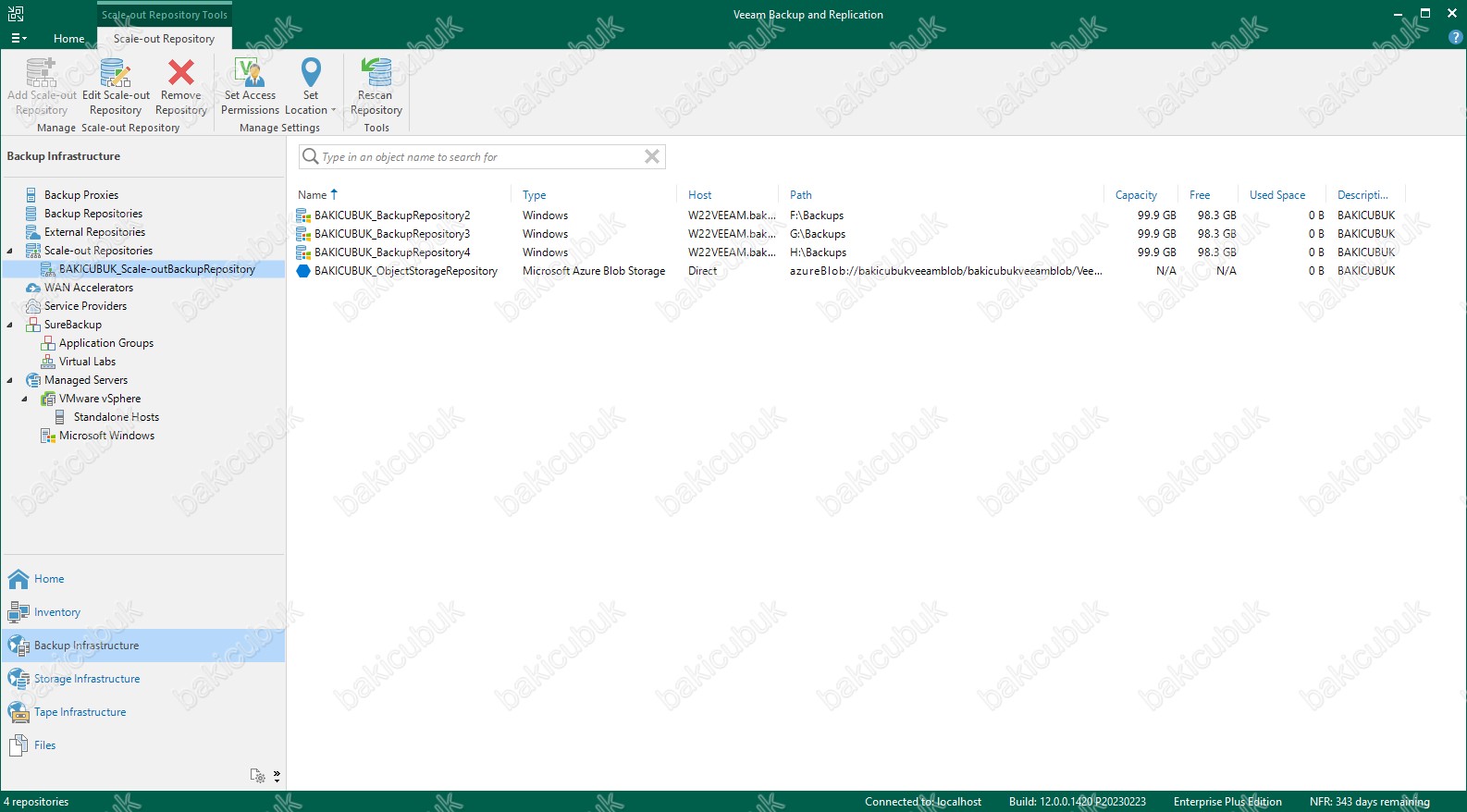Click the Inventory view icon

[x=18, y=612]
